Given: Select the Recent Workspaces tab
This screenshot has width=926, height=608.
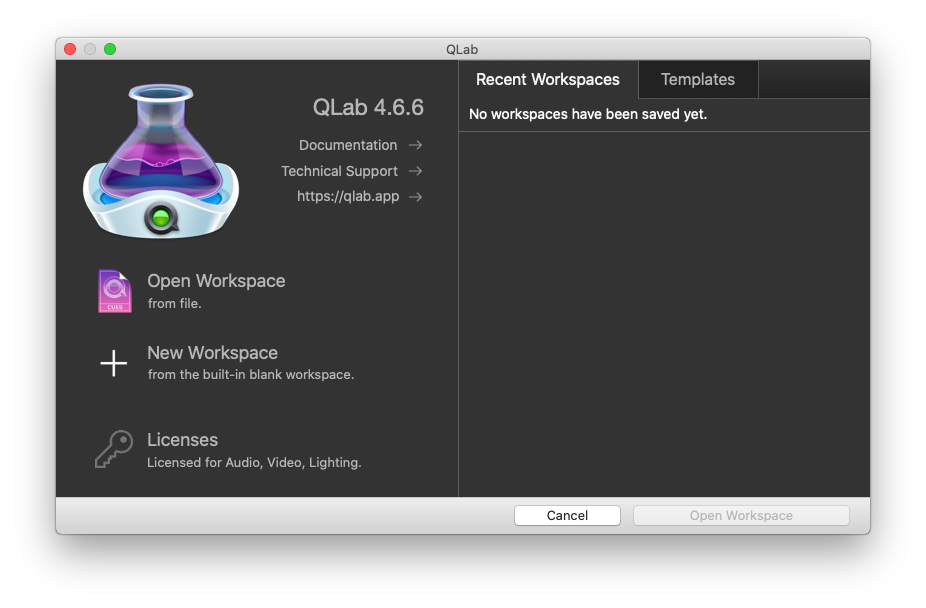Looking at the screenshot, I should pyautogui.click(x=547, y=80).
